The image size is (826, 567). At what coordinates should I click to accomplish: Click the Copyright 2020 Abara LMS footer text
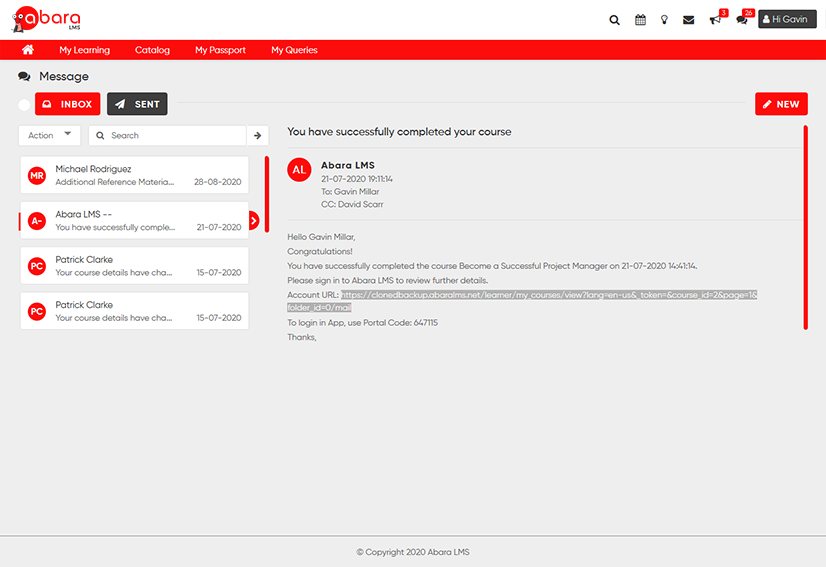point(412,552)
